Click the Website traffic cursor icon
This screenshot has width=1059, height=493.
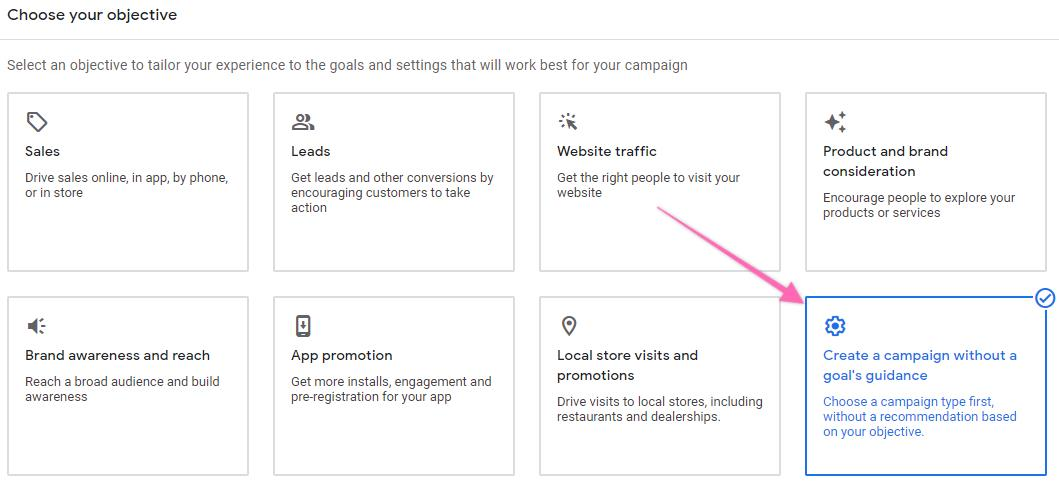click(x=568, y=122)
